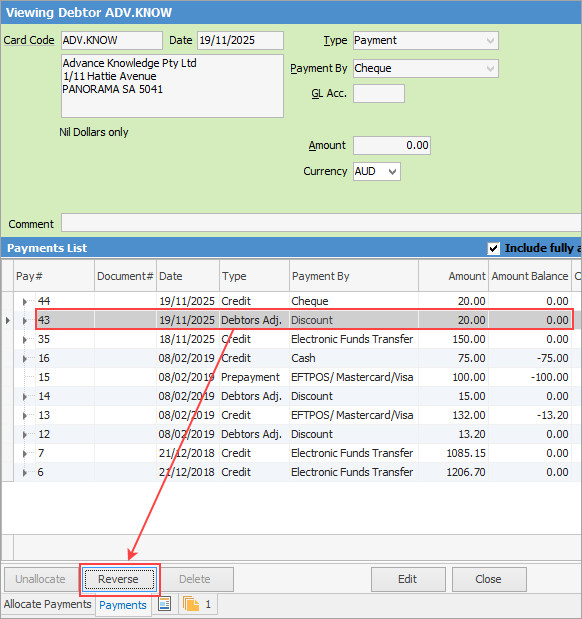
Task: Click the Edit button
Action: tap(408, 579)
